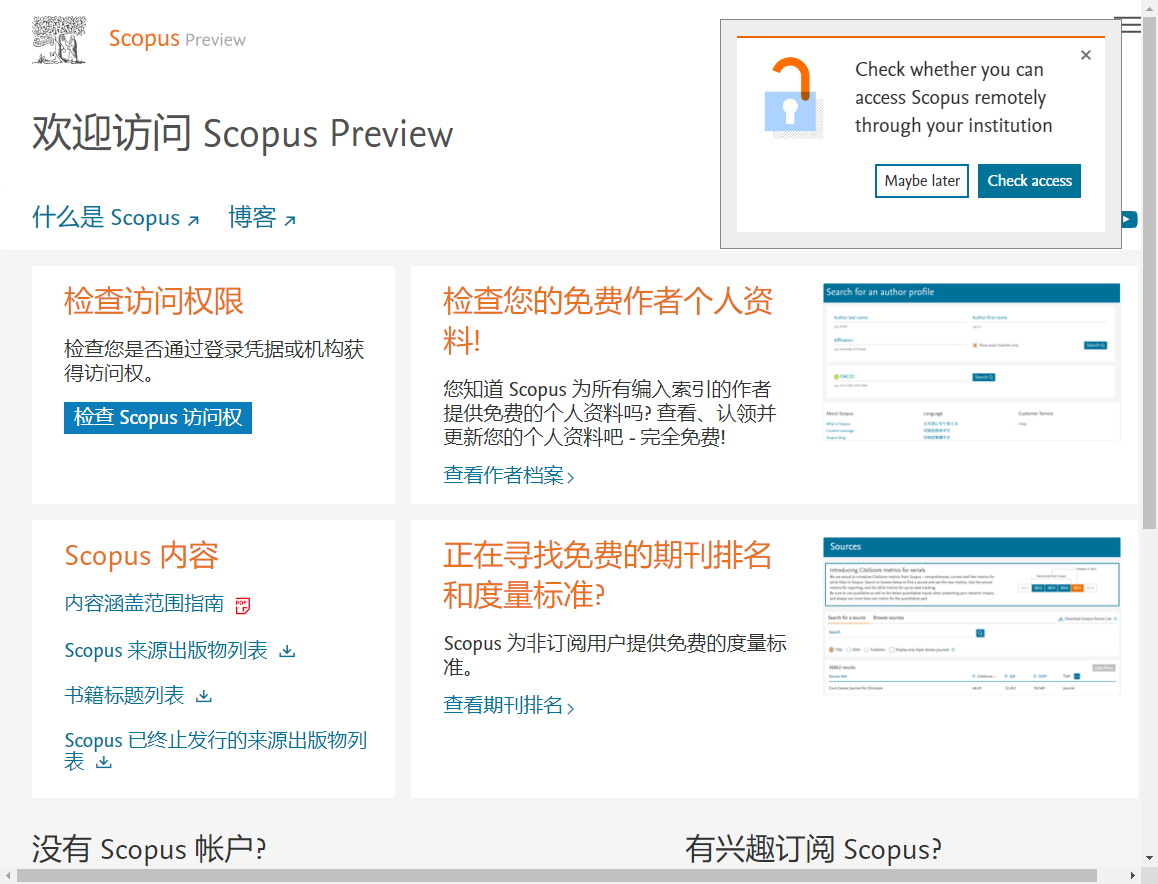Click author profile search thumbnail
1158x884 pixels.
pos(972,363)
